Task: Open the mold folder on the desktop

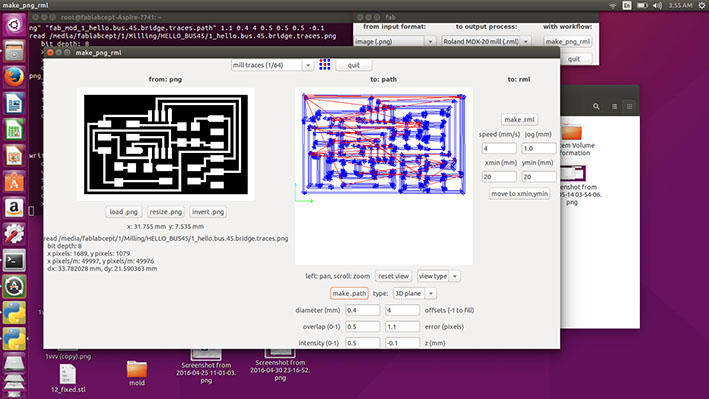Action: point(137,373)
